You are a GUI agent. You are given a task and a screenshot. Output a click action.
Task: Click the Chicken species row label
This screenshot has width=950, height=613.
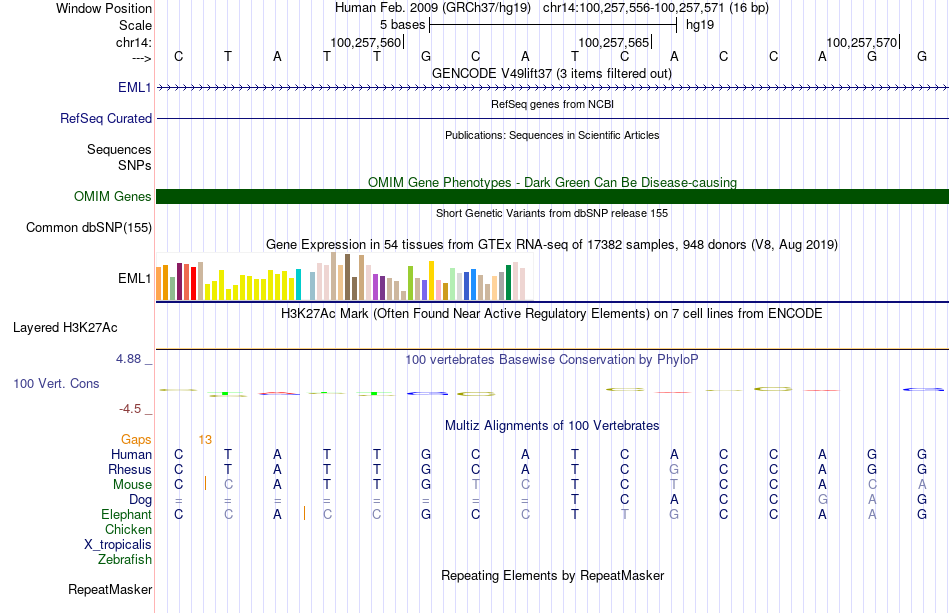[128, 529]
